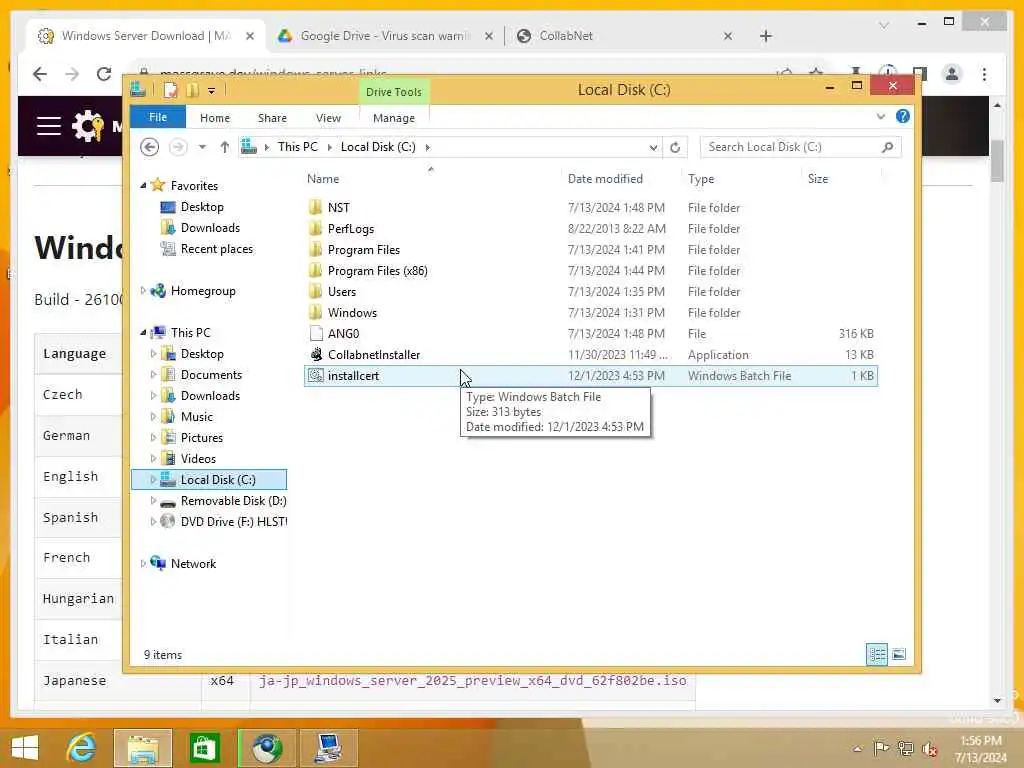
Task: Select the installcert batch file icon
Action: click(x=315, y=376)
